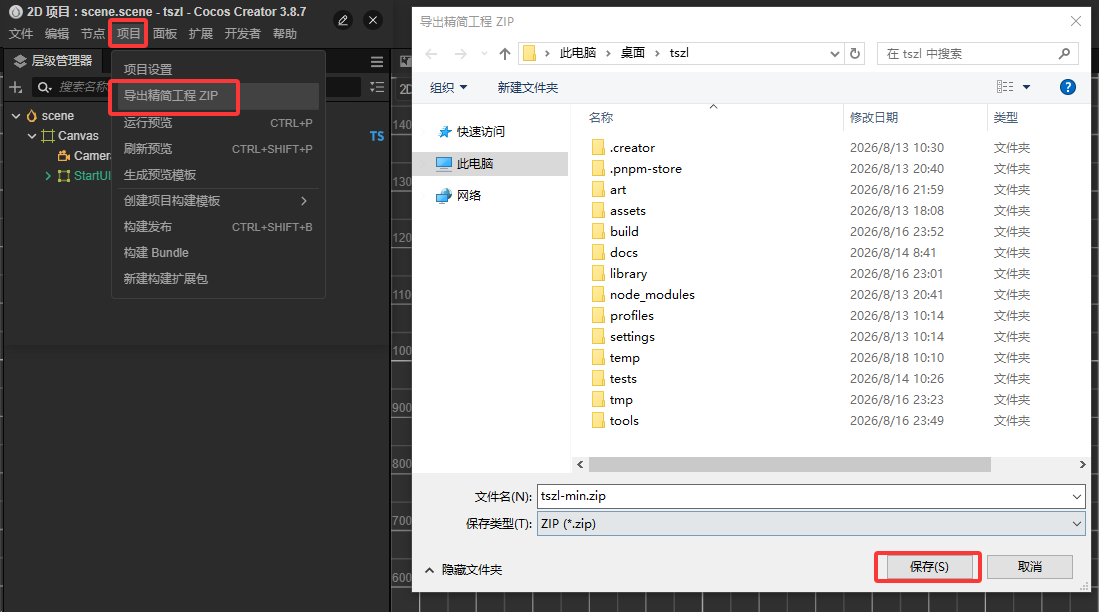The image size is (1099, 612).
Task: Click the hierarchy search magnifier icon
Action: coord(44,87)
